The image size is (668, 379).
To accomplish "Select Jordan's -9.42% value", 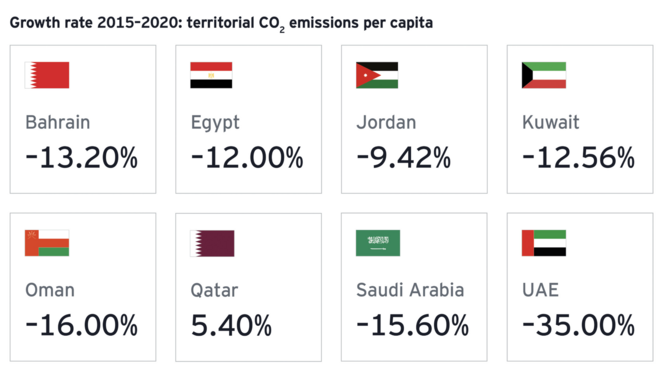I will pos(403,158).
